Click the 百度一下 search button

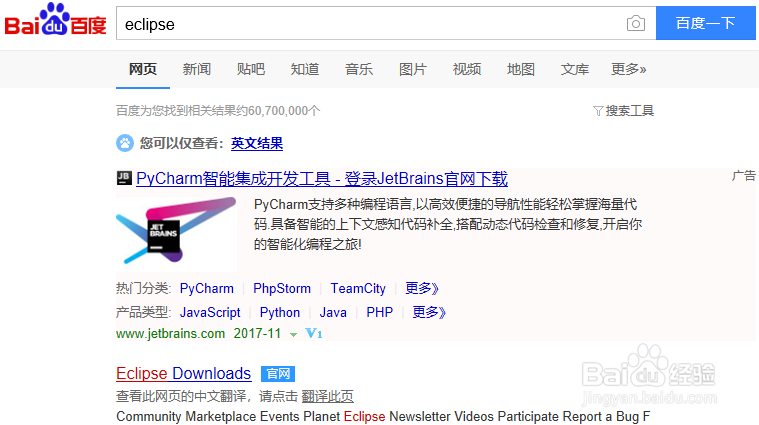tap(706, 23)
